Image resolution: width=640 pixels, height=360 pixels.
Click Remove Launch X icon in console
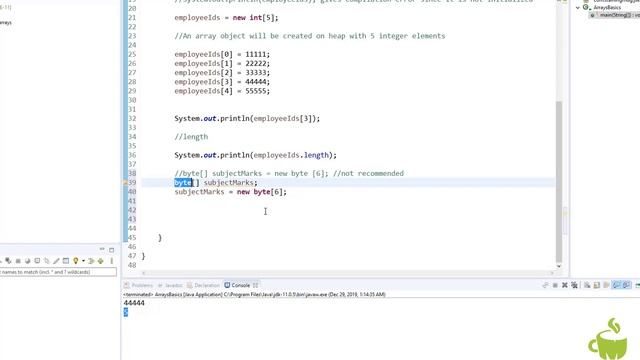tap(565, 285)
